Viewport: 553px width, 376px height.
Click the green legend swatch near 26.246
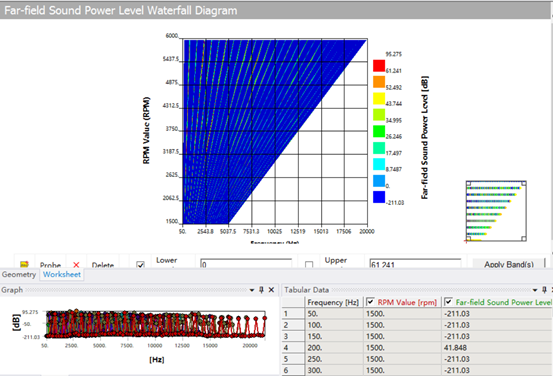click(x=379, y=131)
